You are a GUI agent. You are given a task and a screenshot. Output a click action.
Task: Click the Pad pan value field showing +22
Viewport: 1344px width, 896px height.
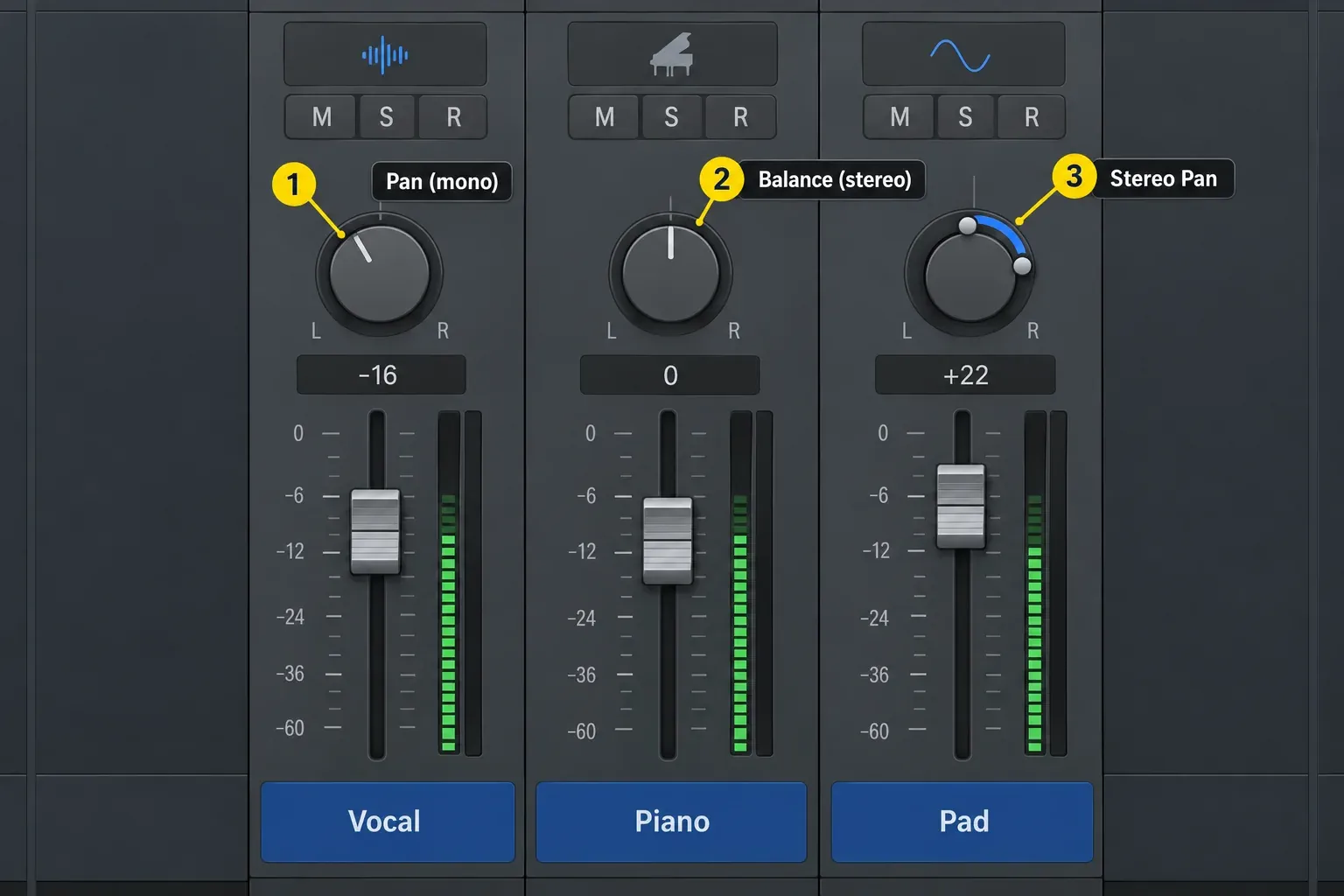coord(965,375)
